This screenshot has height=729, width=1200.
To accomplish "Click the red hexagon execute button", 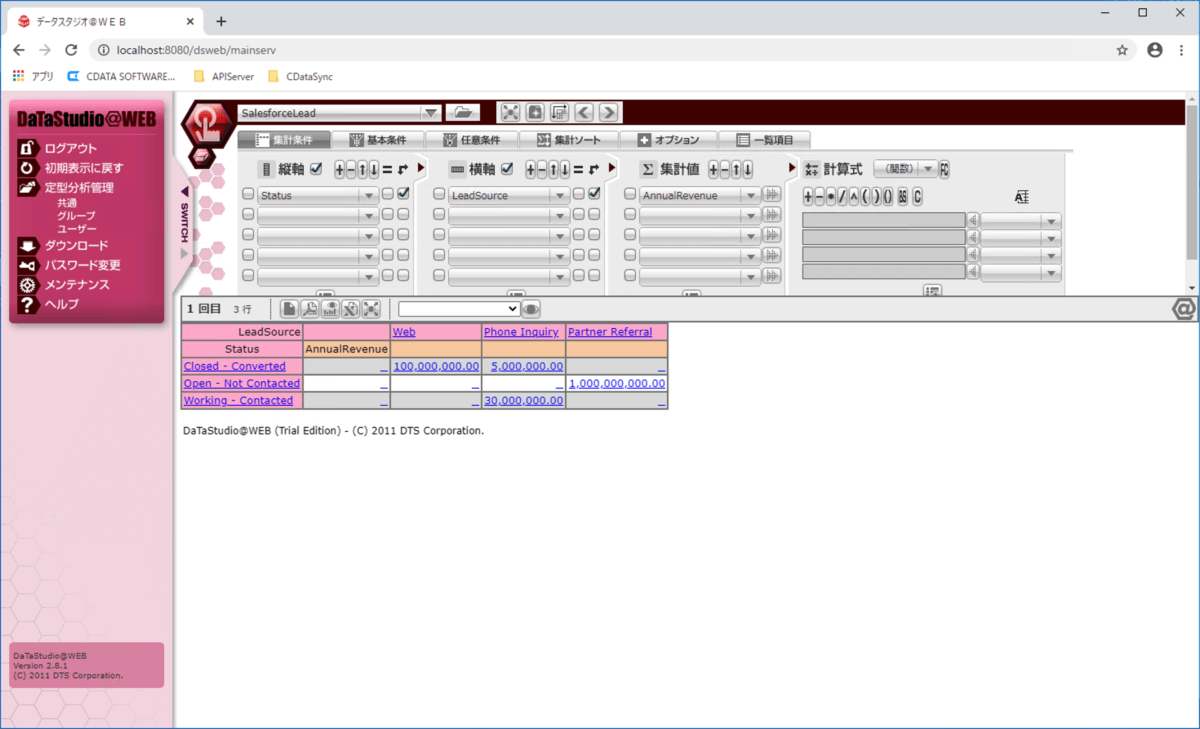I will click(208, 122).
